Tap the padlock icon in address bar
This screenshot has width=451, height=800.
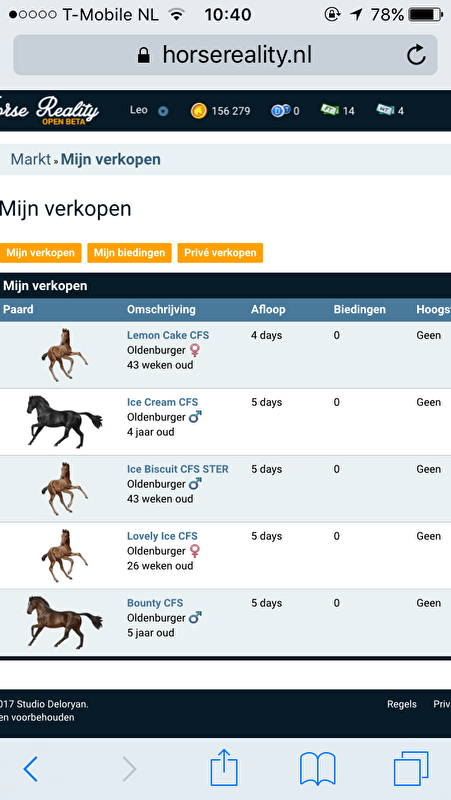tap(144, 55)
